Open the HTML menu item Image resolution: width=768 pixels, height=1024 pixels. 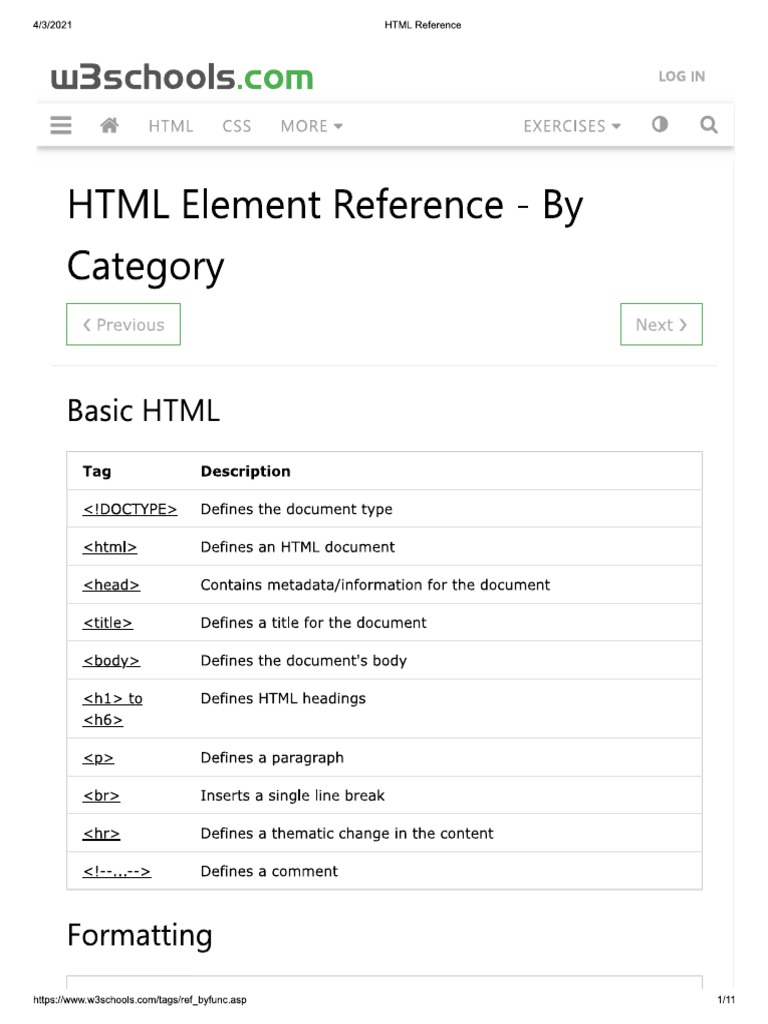pos(170,126)
